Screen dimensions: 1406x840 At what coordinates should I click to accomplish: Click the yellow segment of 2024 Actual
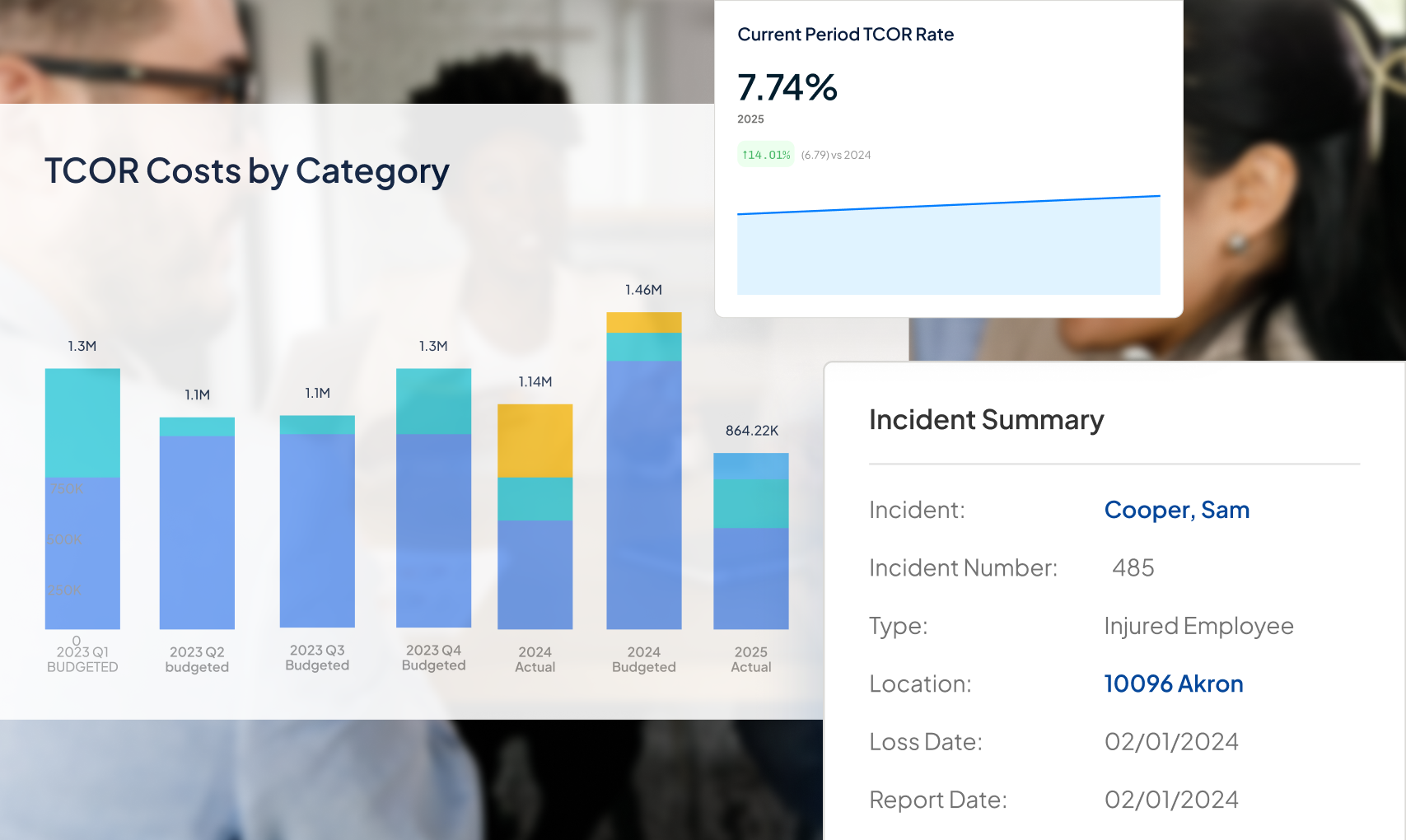(535, 441)
